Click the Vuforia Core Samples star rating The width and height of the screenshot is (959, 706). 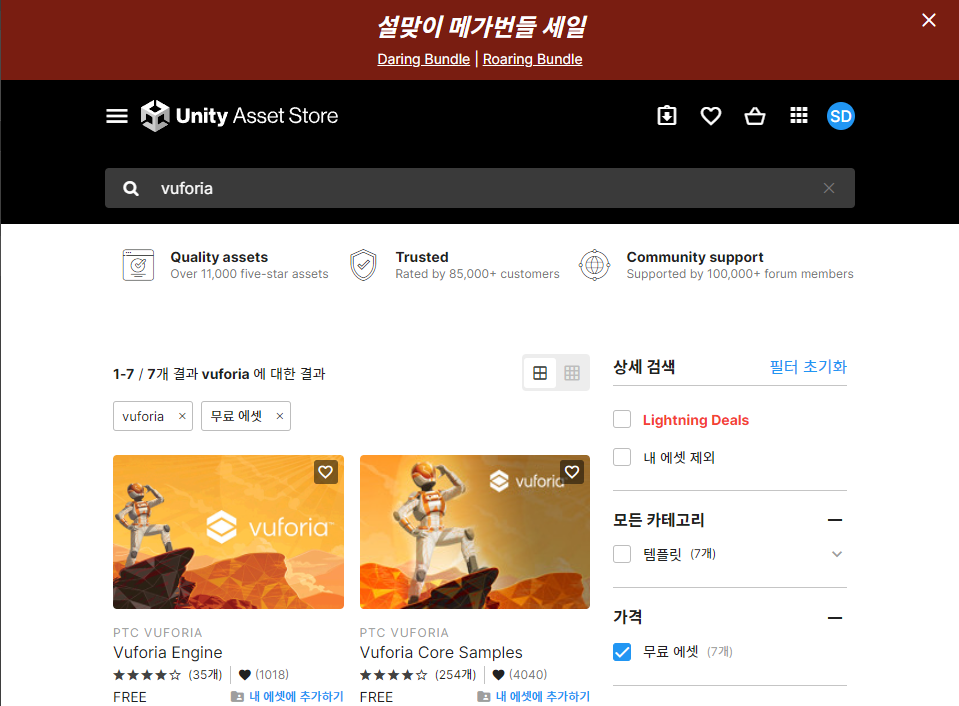pyautogui.click(x=393, y=675)
